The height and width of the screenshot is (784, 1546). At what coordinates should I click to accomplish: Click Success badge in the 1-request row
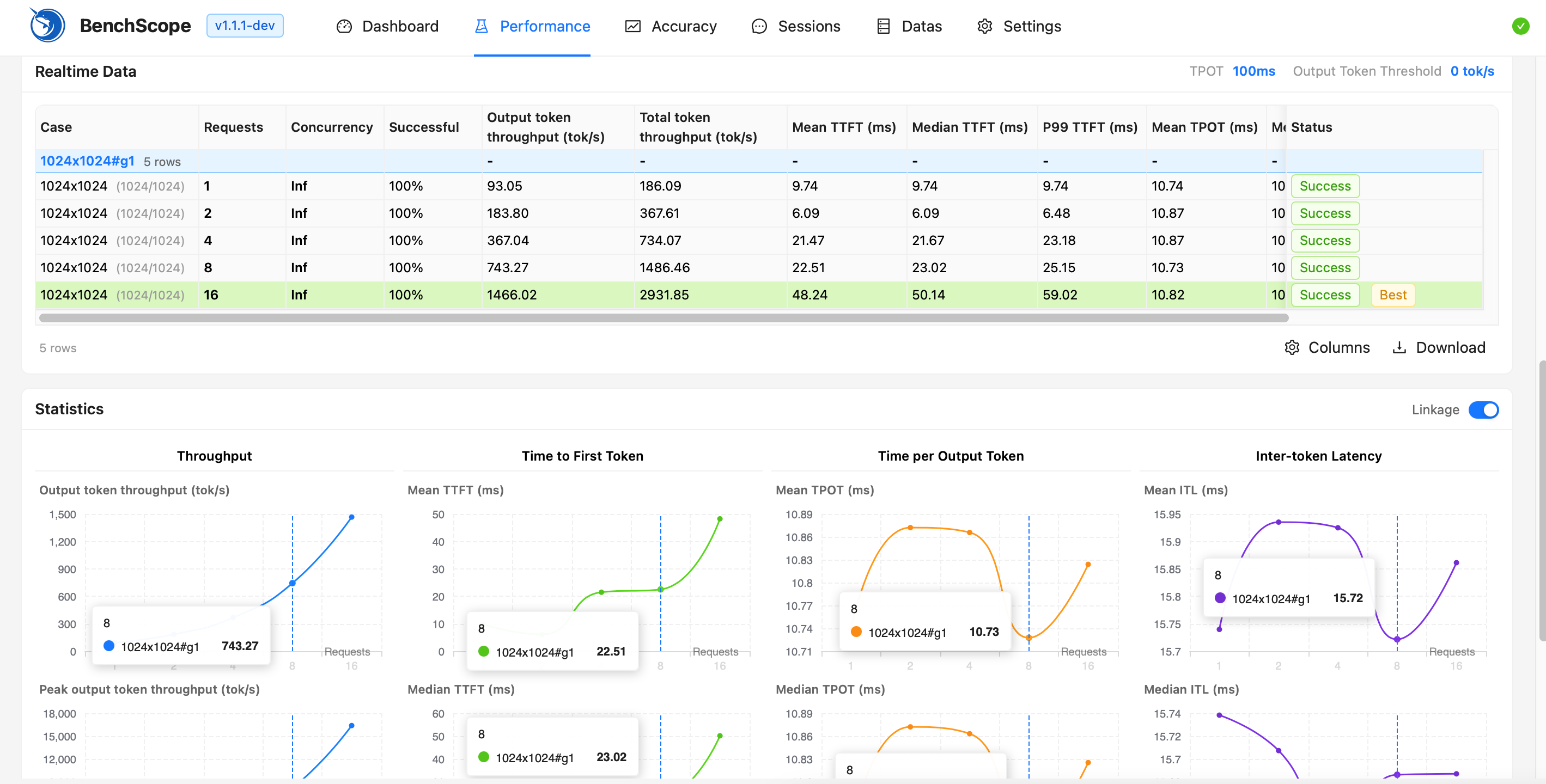click(x=1324, y=186)
